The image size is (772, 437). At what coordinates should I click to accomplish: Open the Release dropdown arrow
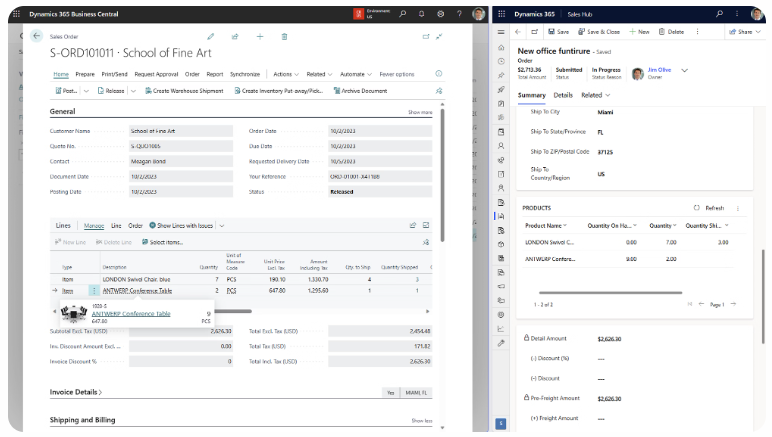tap(133, 91)
